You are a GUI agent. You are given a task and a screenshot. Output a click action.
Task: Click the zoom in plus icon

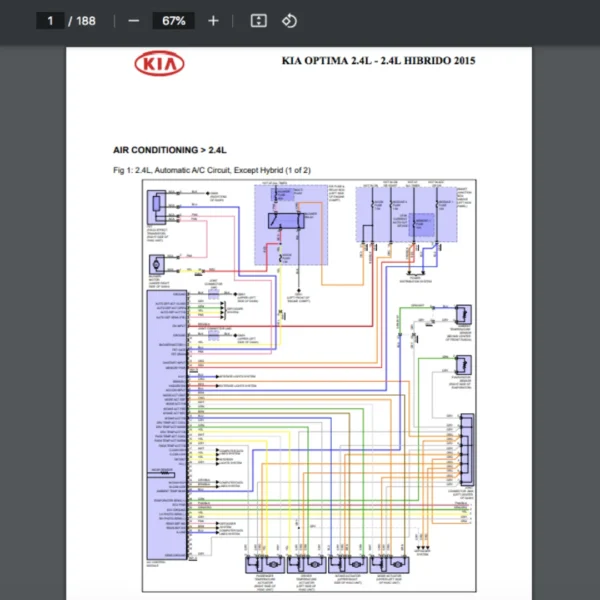213,20
